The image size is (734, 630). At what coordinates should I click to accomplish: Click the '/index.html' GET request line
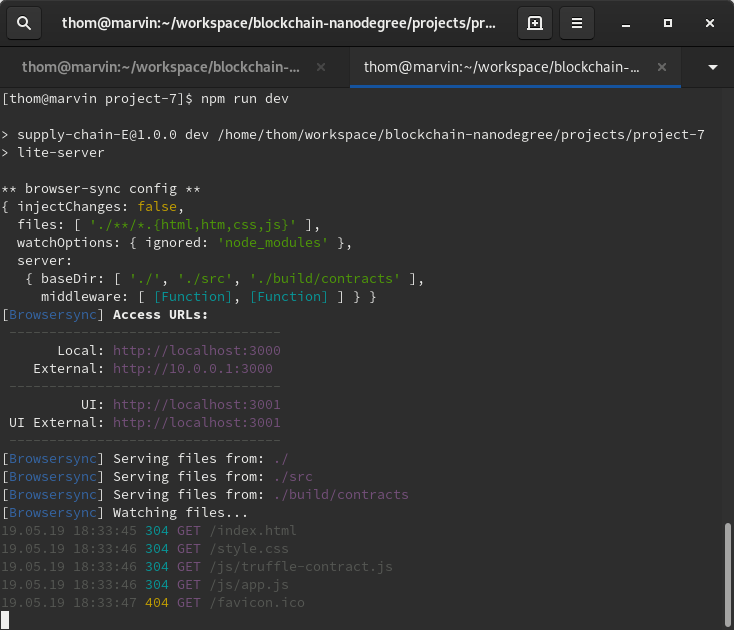(x=149, y=531)
